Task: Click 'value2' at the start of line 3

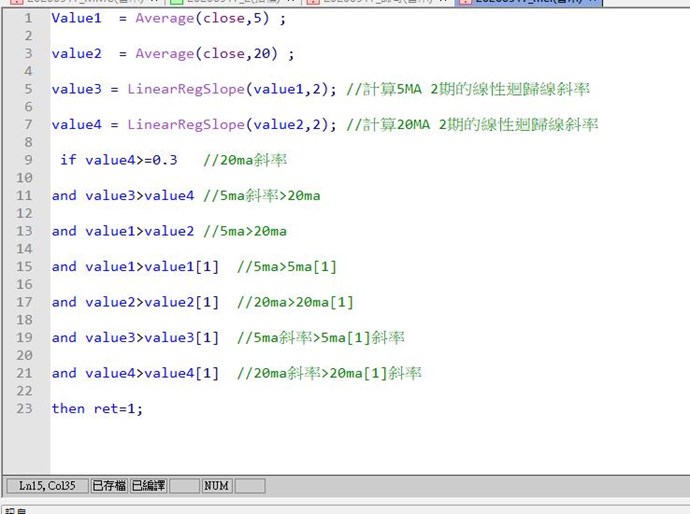Action: click(77, 54)
